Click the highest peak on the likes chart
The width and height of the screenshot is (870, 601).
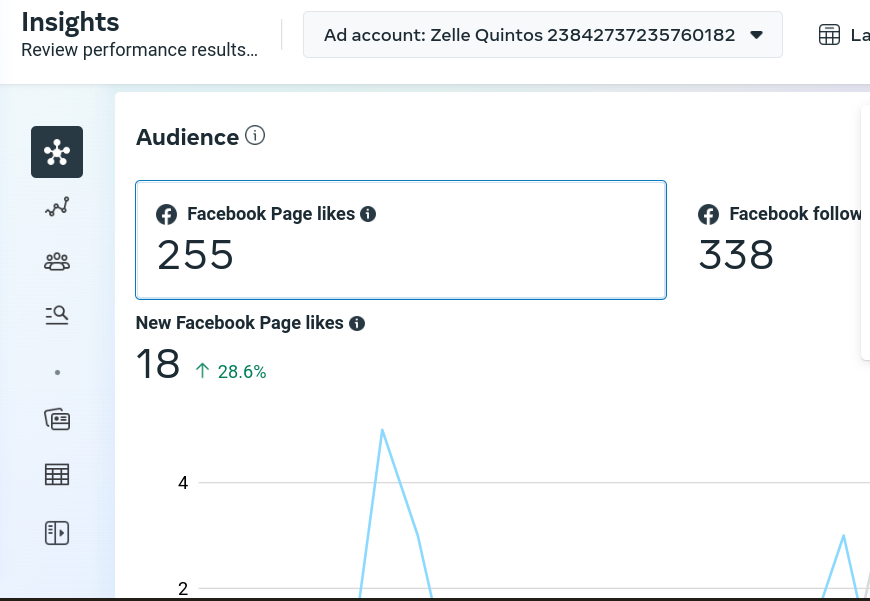[382, 430]
